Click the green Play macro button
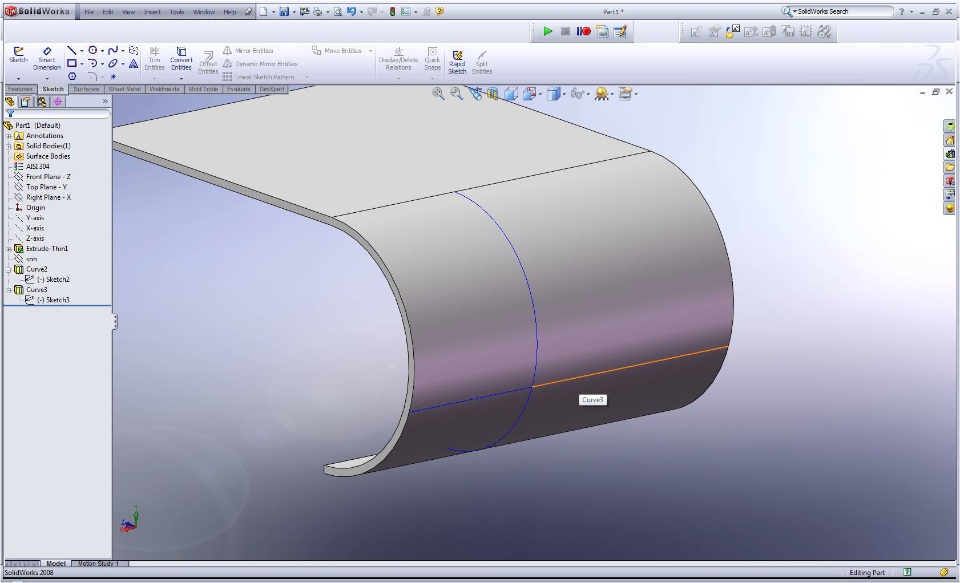 tap(547, 31)
